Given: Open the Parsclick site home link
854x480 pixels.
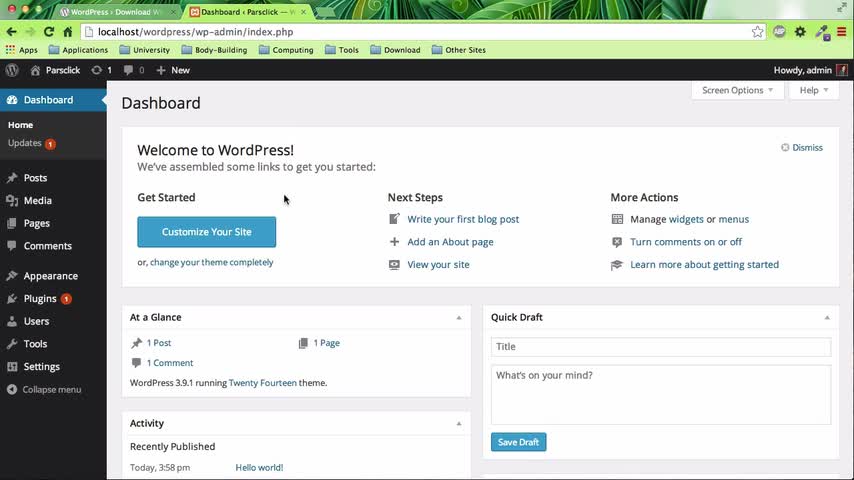Looking at the screenshot, I should (x=55, y=70).
